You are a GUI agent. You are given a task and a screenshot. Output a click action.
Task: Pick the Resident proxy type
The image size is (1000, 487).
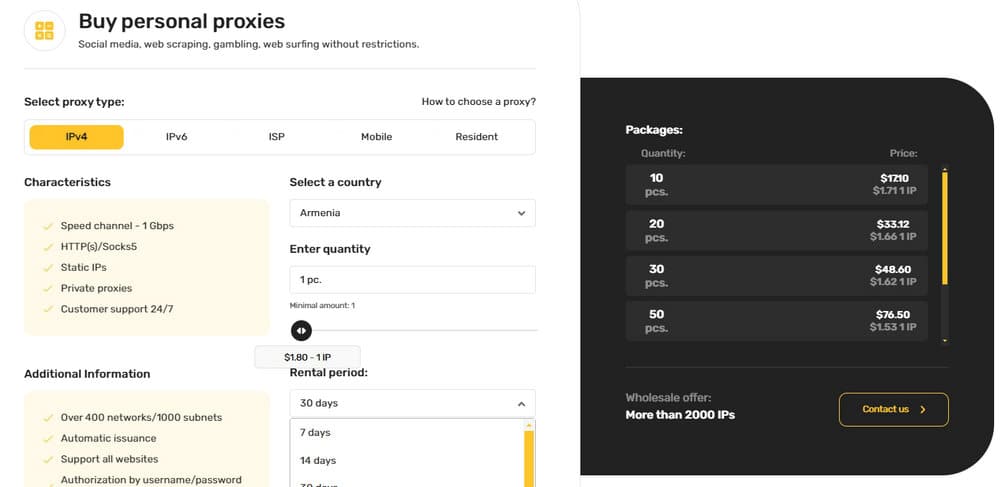pos(476,137)
